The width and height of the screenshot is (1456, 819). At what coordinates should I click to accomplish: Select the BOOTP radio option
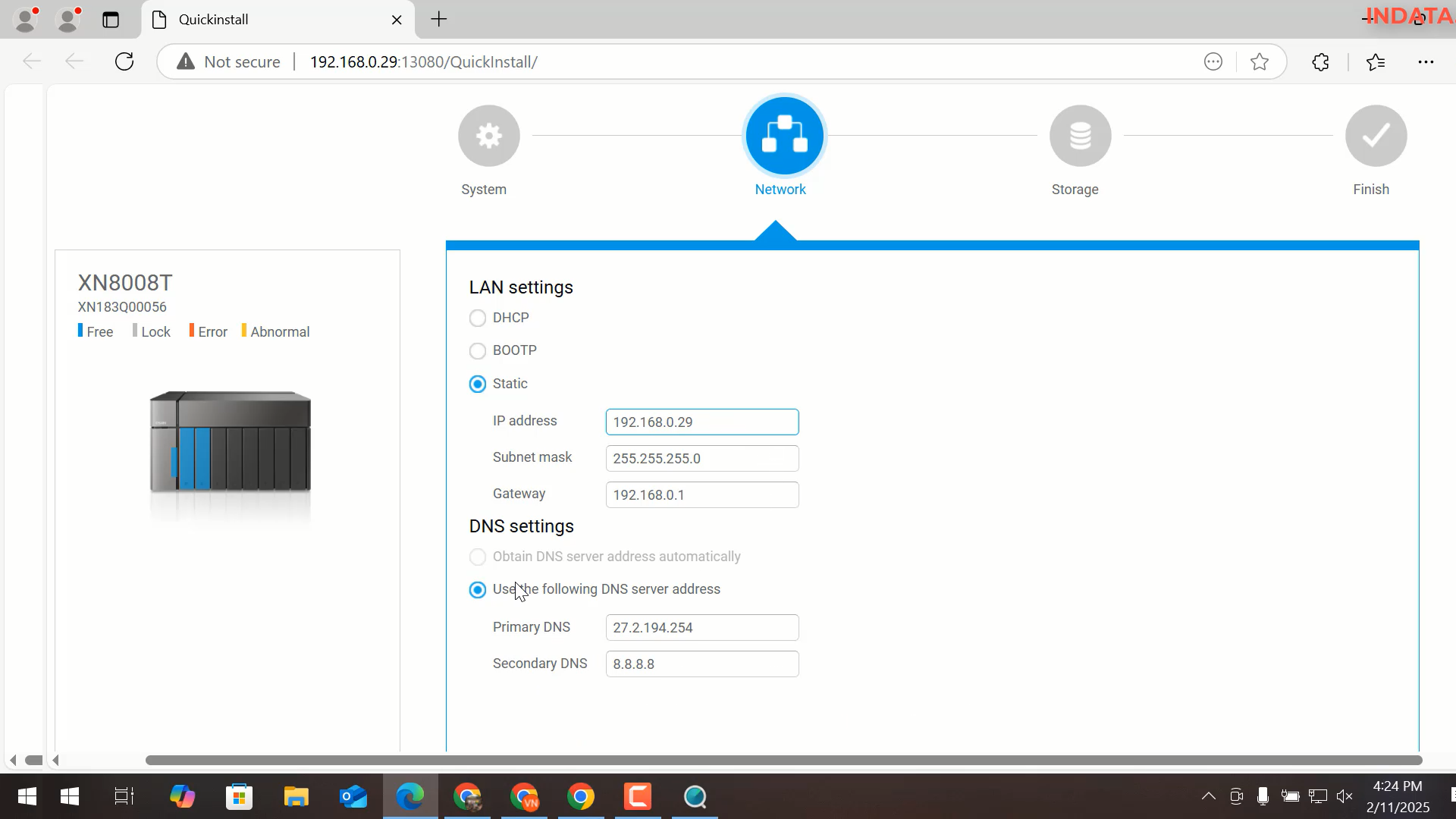point(478,351)
